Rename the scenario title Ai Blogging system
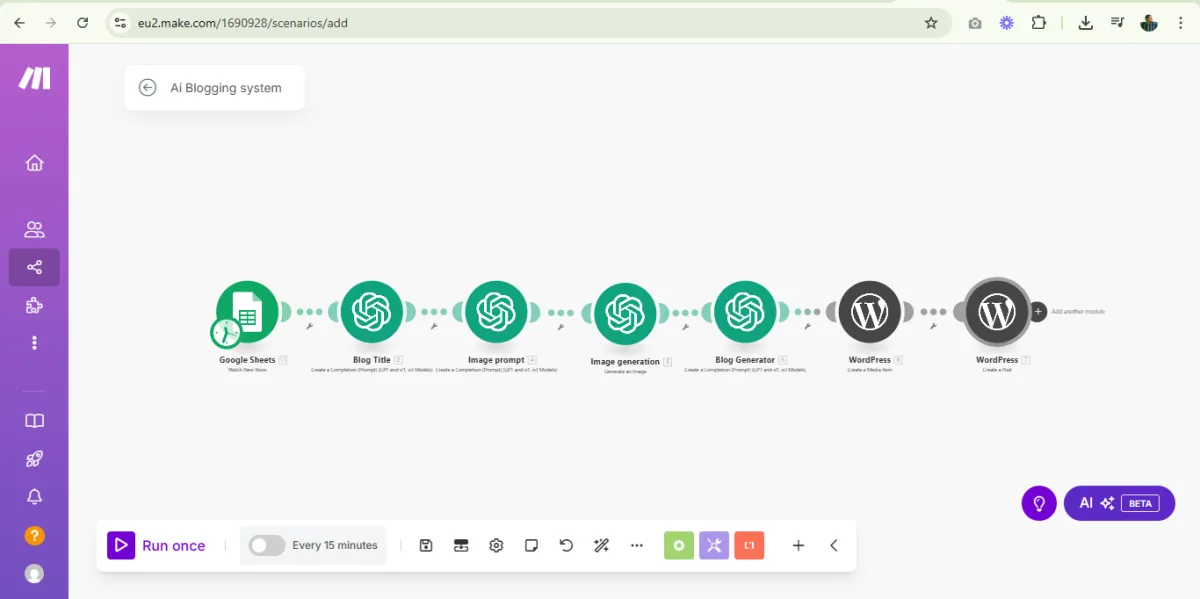The width and height of the screenshot is (1200, 599). pos(226,88)
